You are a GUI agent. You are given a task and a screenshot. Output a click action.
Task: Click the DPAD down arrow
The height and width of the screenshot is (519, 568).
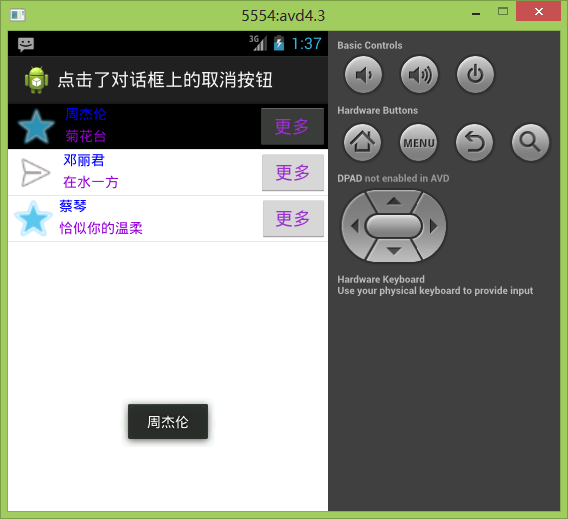[394, 251]
